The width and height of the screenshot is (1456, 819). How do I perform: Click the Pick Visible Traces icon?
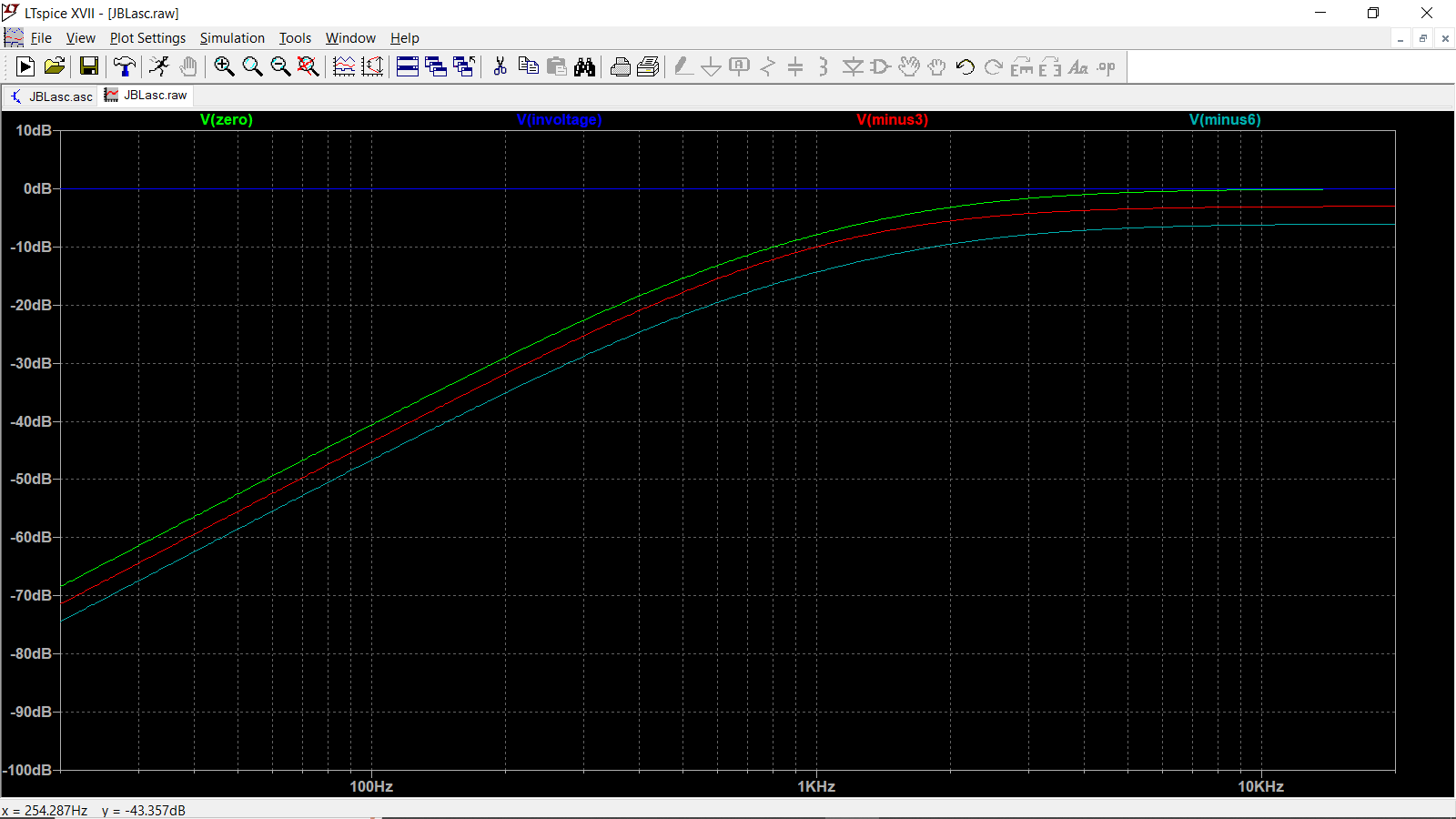[x=344, y=66]
